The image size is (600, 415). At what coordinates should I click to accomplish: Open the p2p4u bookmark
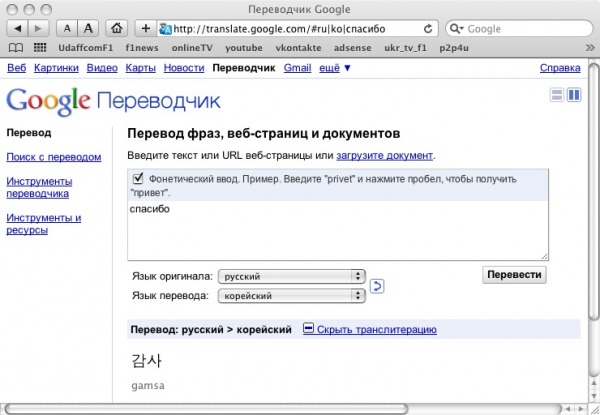(x=454, y=48)
